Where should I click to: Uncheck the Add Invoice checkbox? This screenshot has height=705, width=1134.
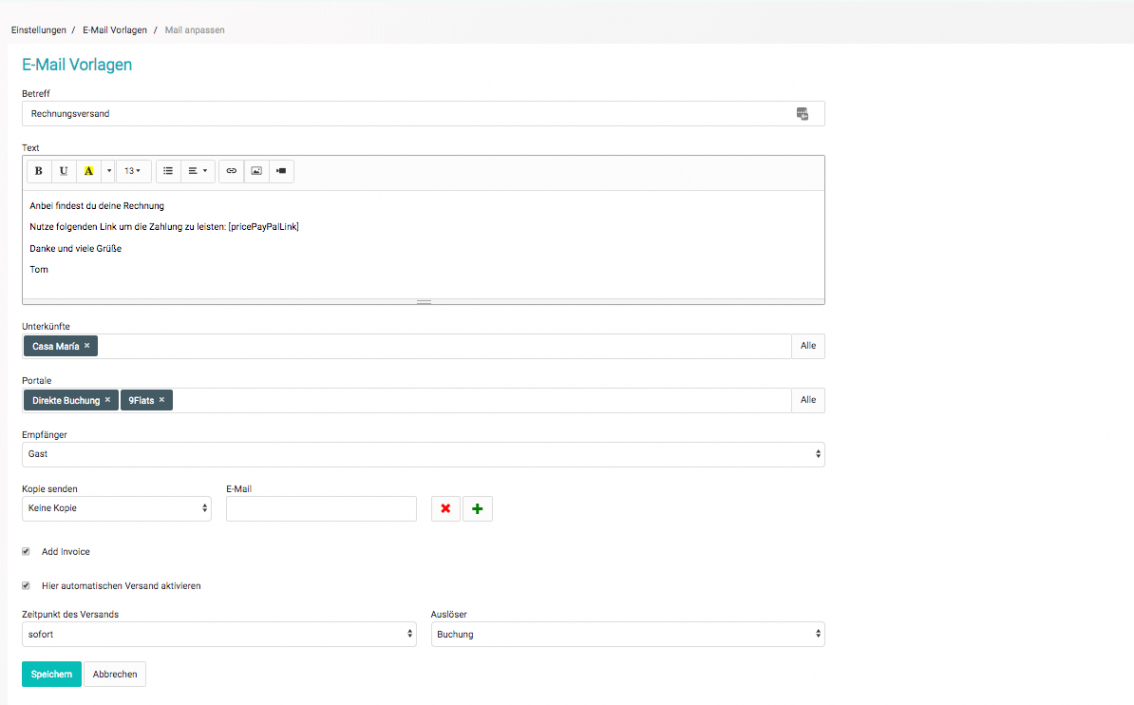pyautogui.click(x=26, y=551)
